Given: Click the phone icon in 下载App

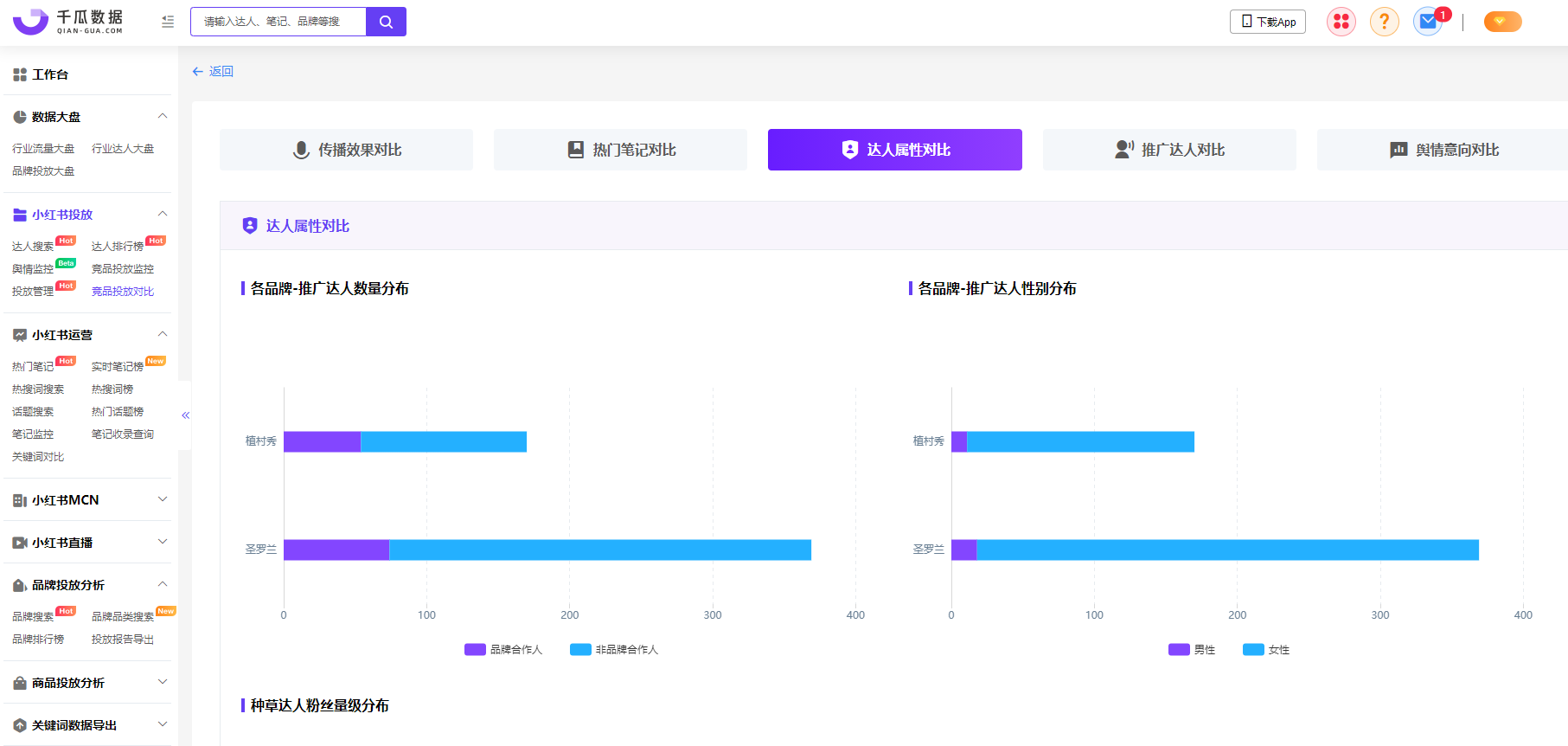Looking at the screenshot, I should (1246, 22).
